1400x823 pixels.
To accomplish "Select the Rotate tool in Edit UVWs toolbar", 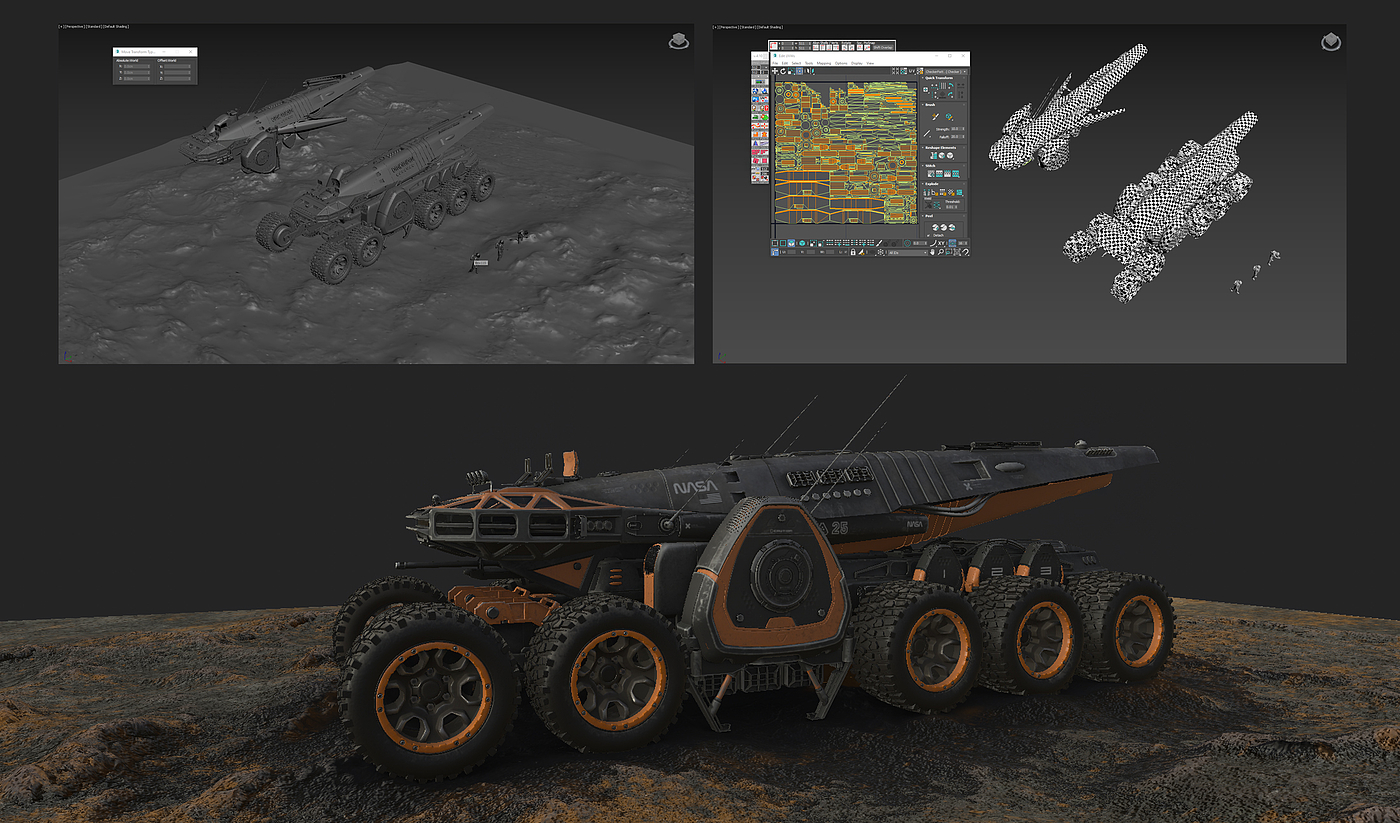I will coord(783,71).
